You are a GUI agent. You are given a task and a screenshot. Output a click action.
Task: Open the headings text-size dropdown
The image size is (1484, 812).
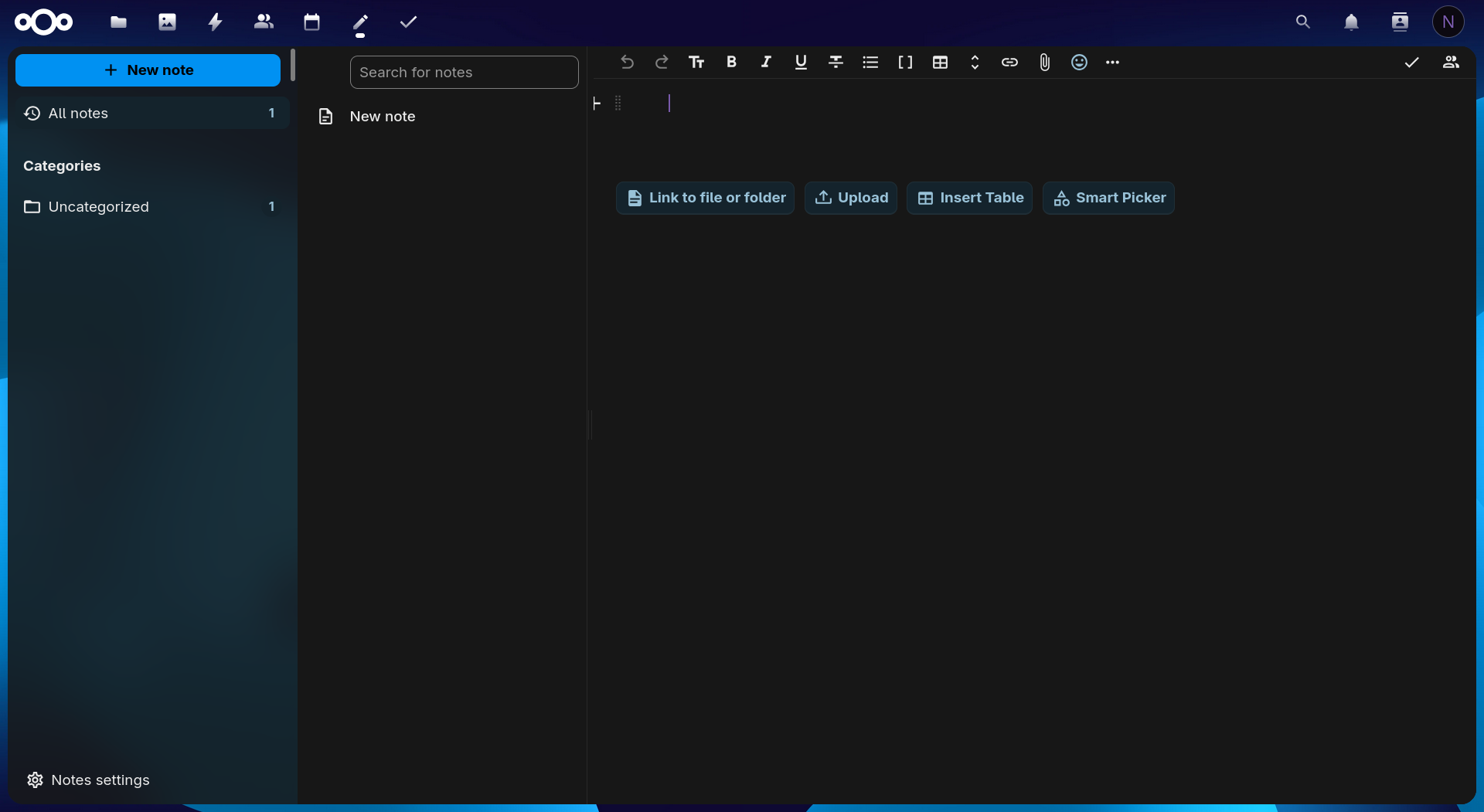coord(696,63)
